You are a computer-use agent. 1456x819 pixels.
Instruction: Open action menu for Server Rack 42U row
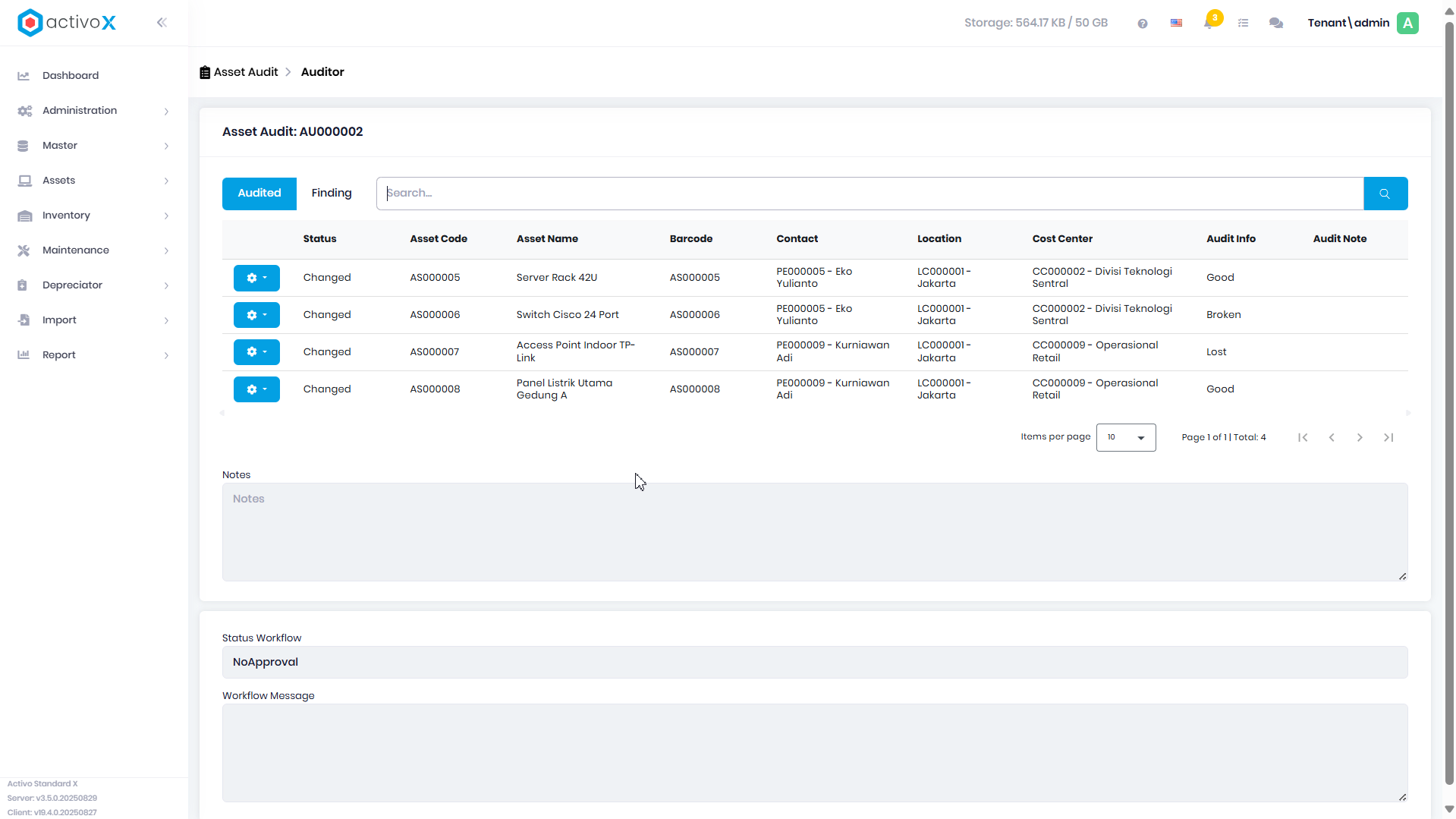256,278
